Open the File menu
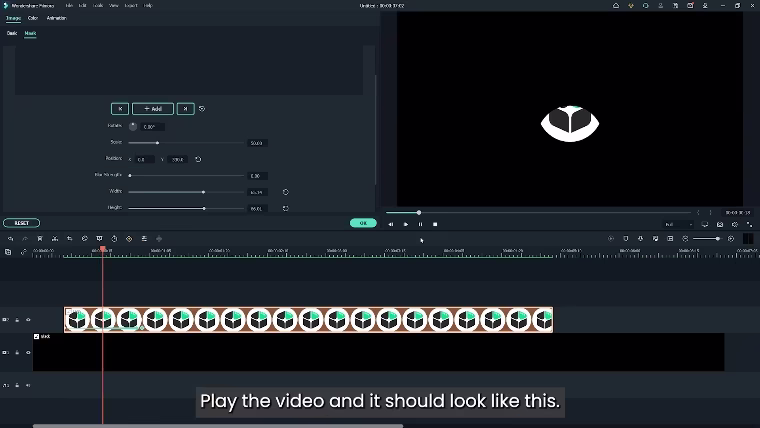 point(69,6)
